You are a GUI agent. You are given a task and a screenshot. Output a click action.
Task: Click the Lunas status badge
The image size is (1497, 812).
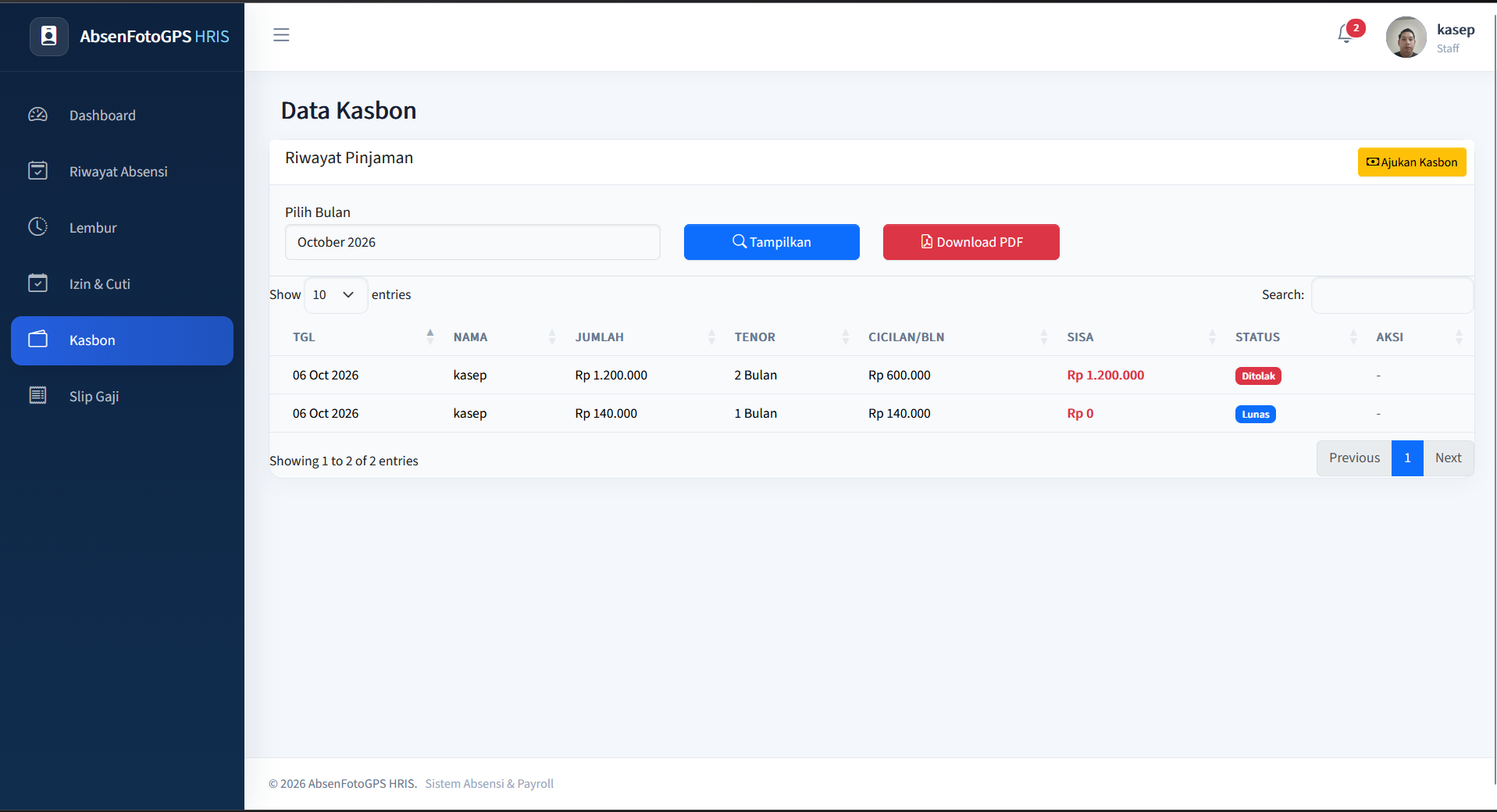(1255, 414)
